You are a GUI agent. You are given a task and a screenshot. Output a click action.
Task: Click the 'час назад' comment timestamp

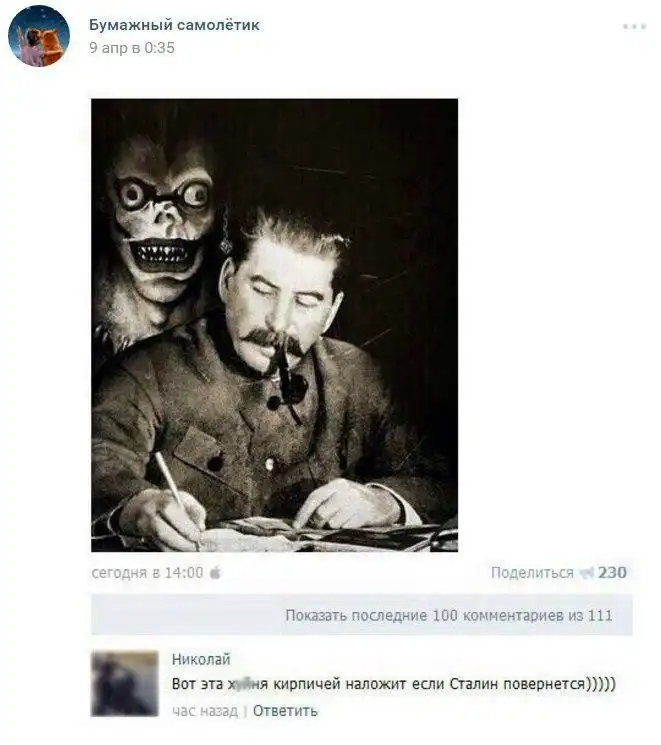205,711
